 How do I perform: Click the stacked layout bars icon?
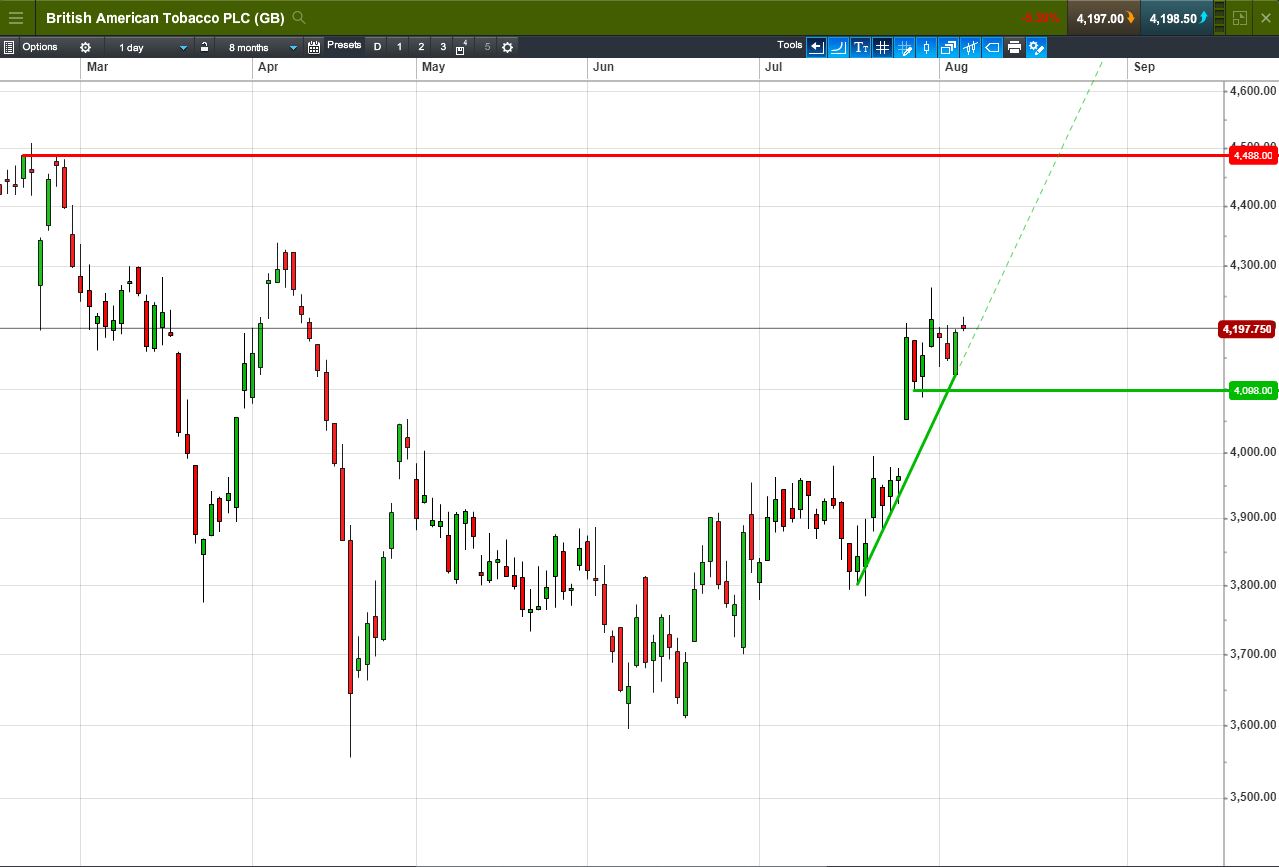tap(1220, 18)
